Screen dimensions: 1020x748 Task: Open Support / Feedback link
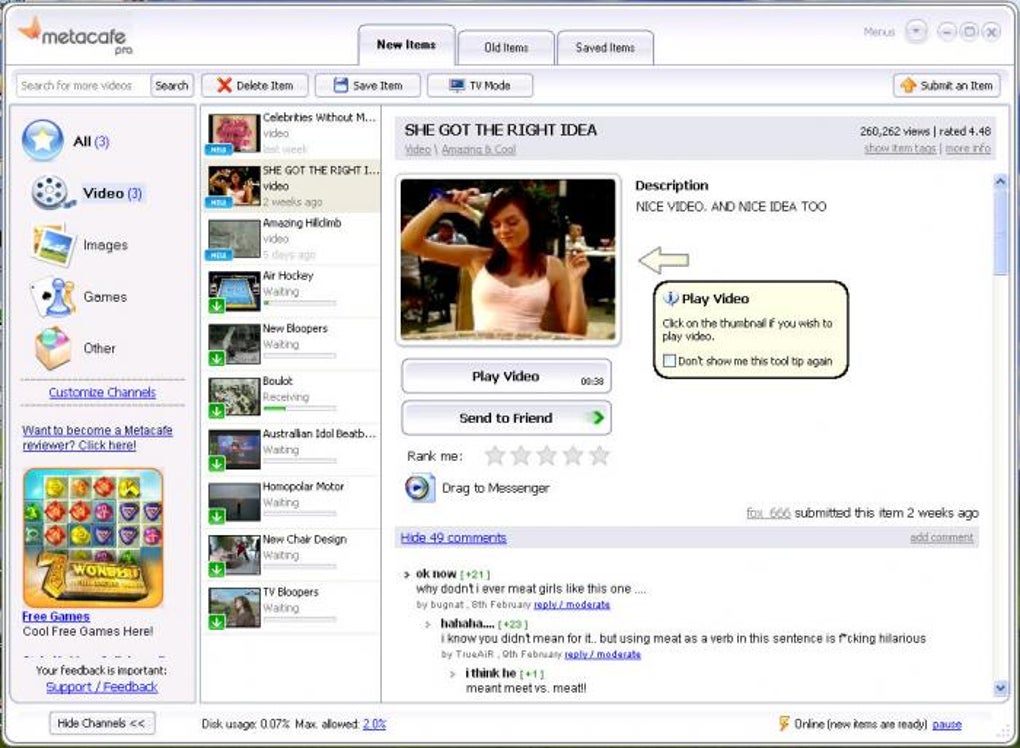102,687
